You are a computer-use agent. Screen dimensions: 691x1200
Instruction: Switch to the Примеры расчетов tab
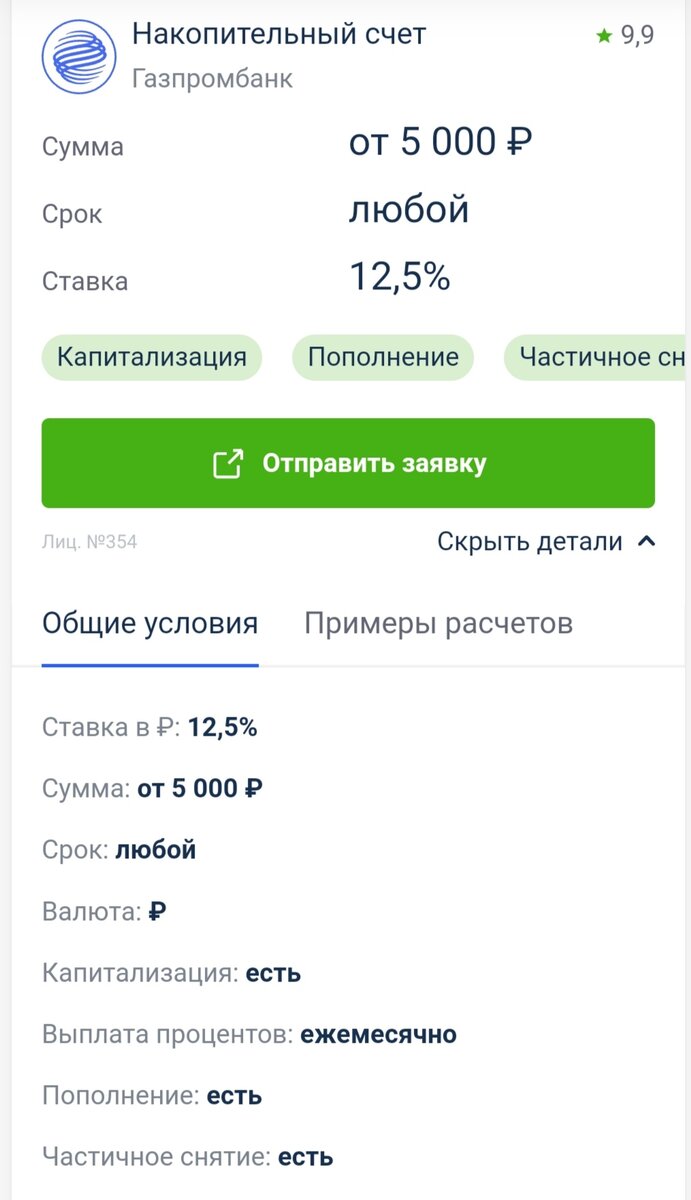[x=438, y=624]
